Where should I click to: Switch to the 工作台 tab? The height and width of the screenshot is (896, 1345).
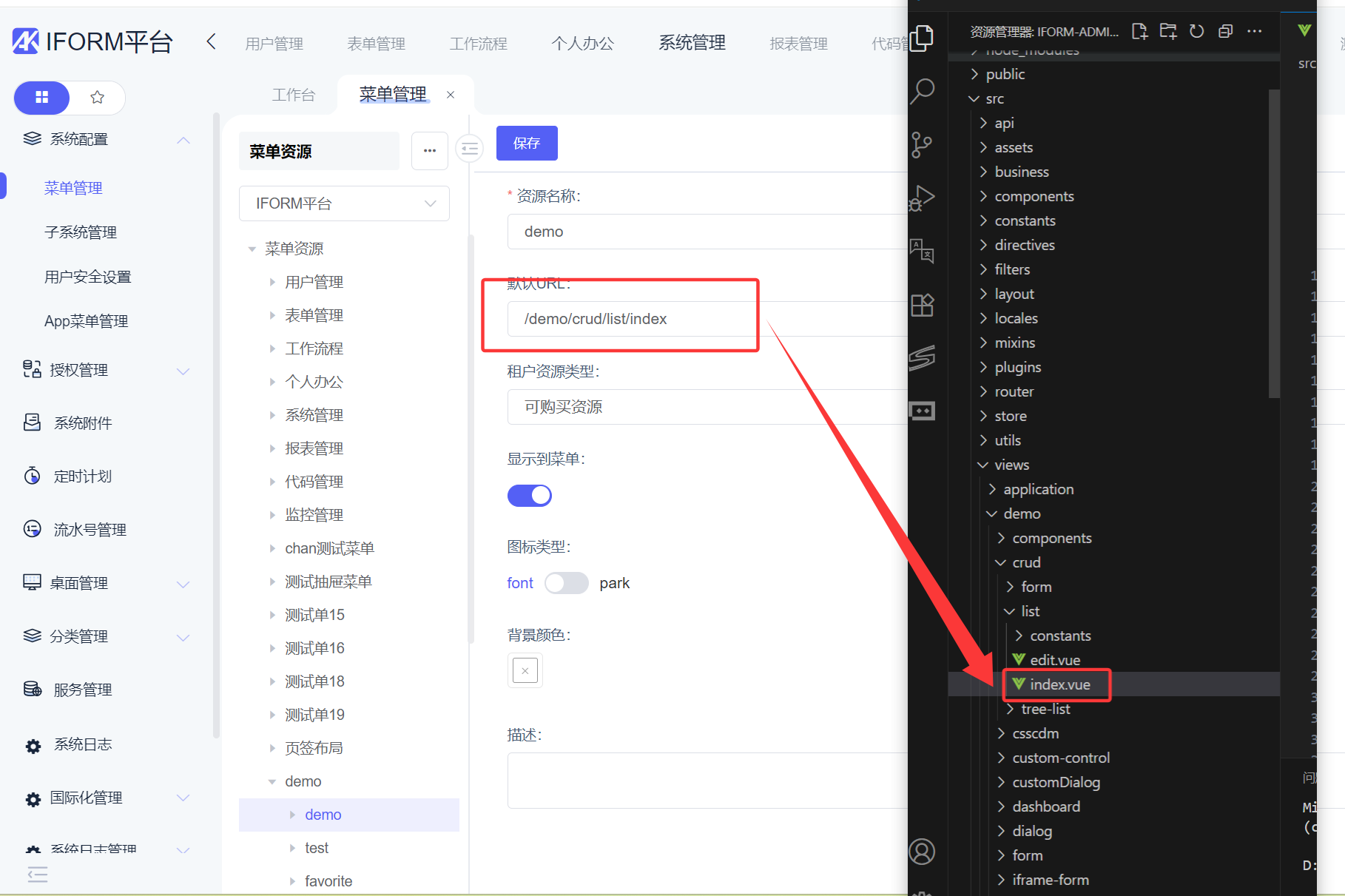tap(293, 95)
